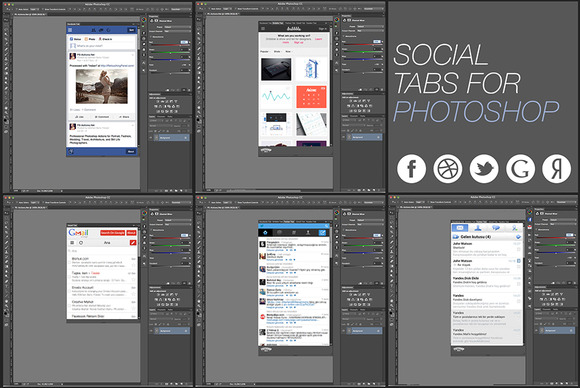Open Preset dropdown beside the Facebook panel
Screen dimensions: 580x388
[x=177, y=27]
